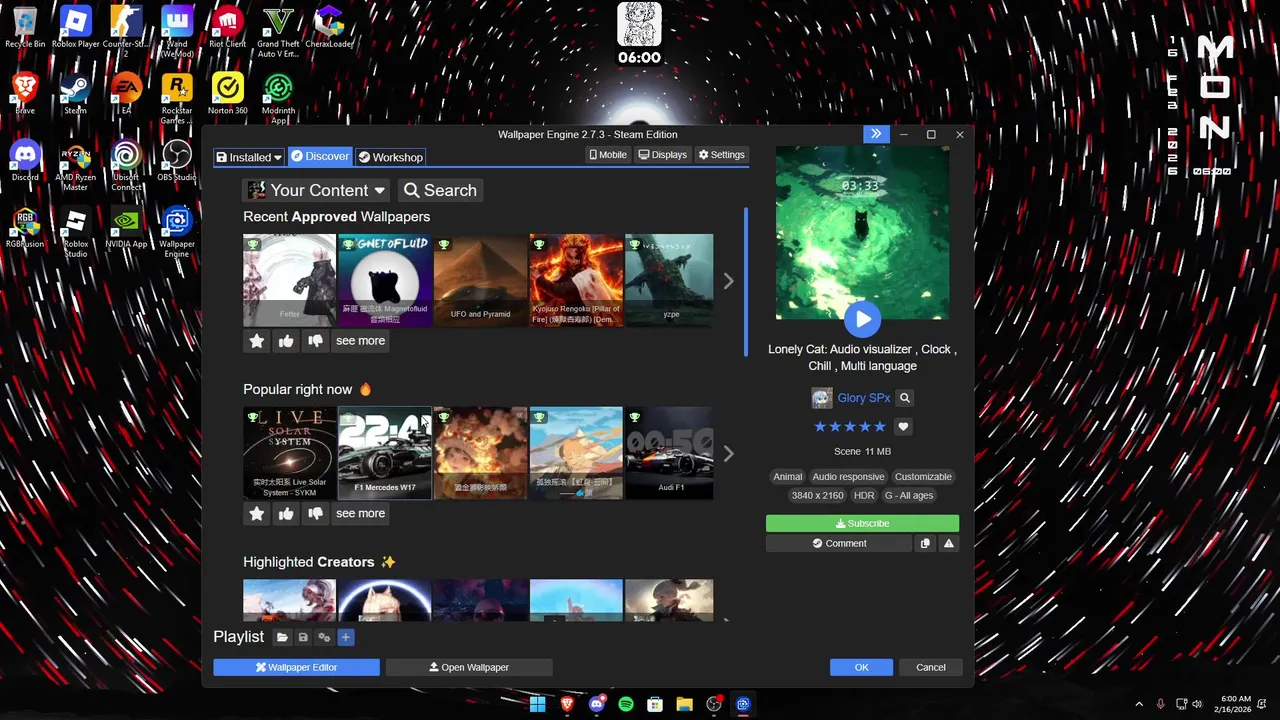Switch to the Discover tab
This screenshot has height=720, width=1280.
(x=320, y=156)
